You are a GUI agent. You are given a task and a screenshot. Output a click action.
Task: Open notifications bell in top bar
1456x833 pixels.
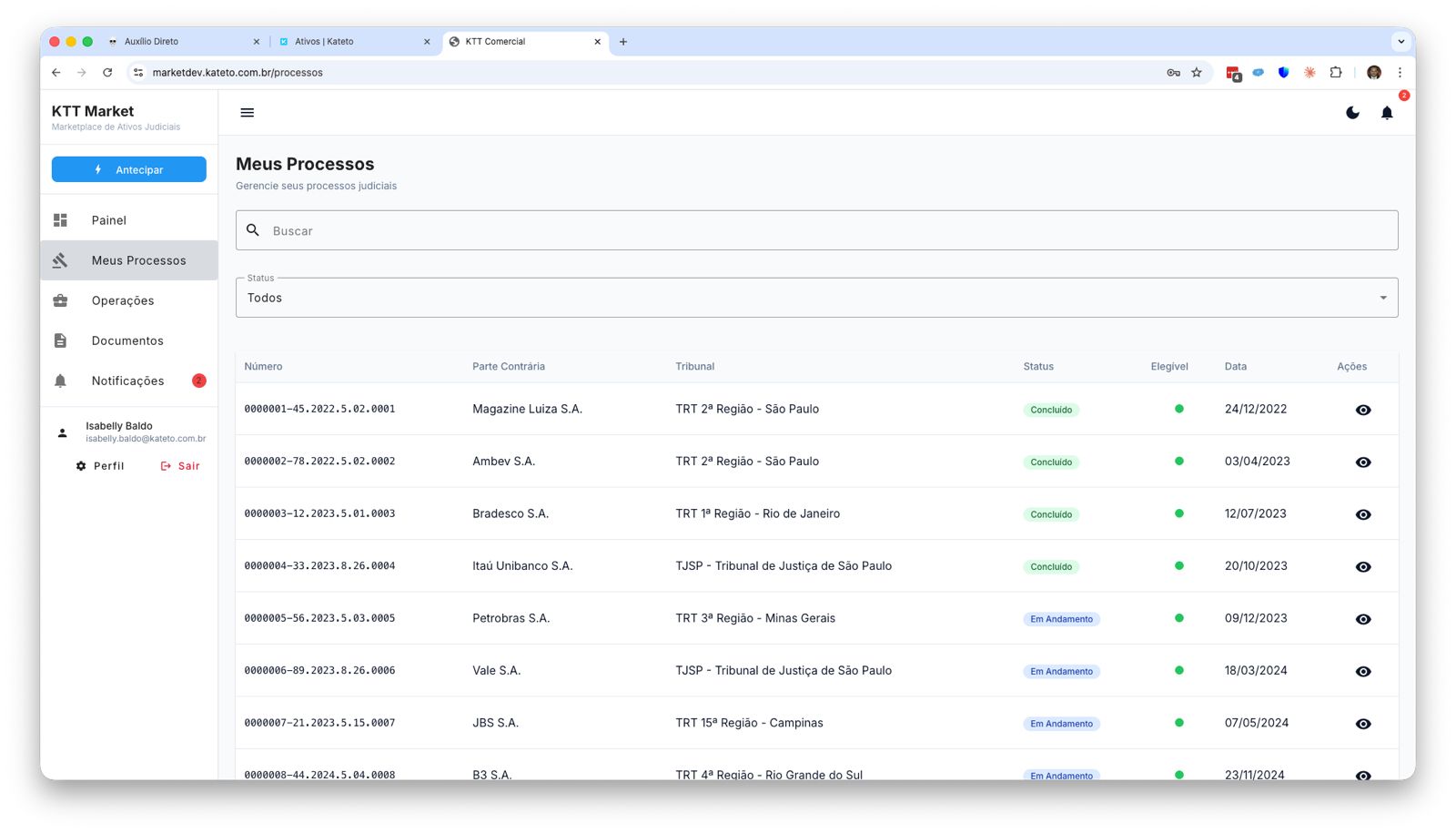click(x=1386, y=113)
